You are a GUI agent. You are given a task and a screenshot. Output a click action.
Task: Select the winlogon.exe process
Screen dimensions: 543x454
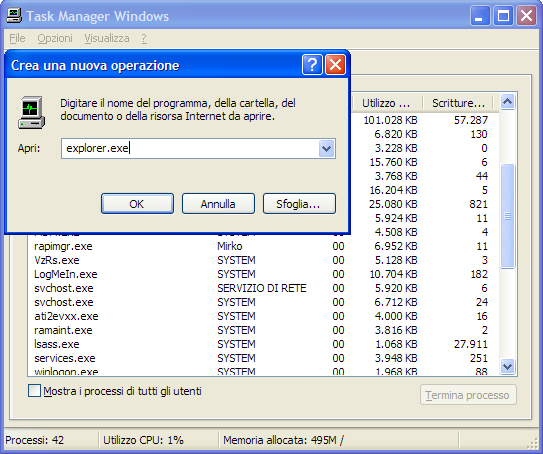262,371
